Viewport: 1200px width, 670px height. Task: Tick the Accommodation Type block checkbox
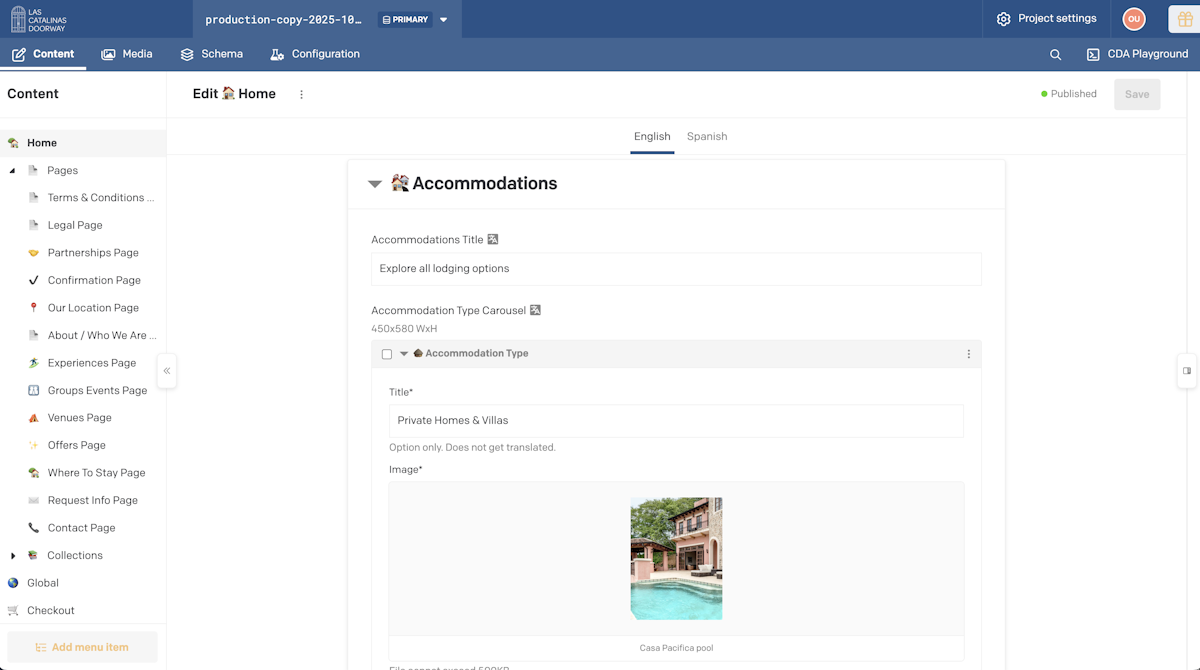pyautogui.click(x=387, y=354)
